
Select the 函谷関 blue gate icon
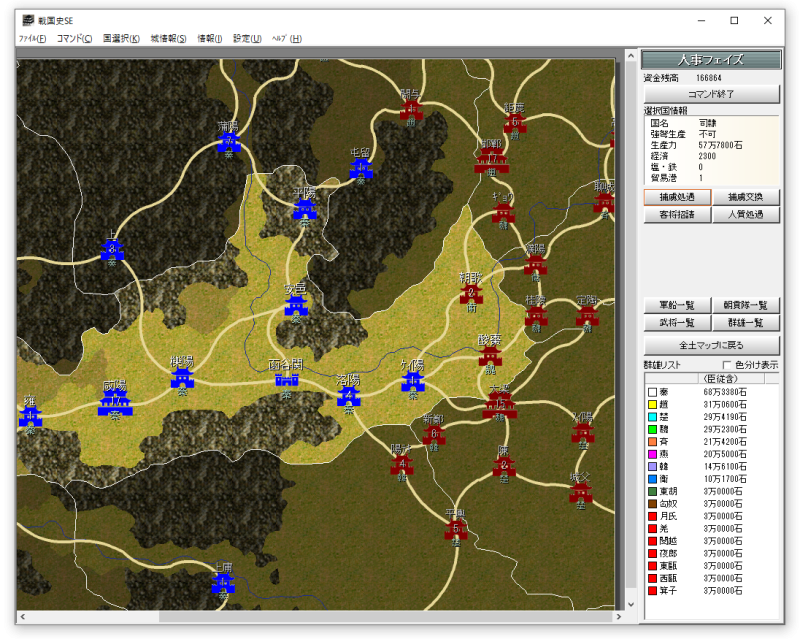pos(286,380)
